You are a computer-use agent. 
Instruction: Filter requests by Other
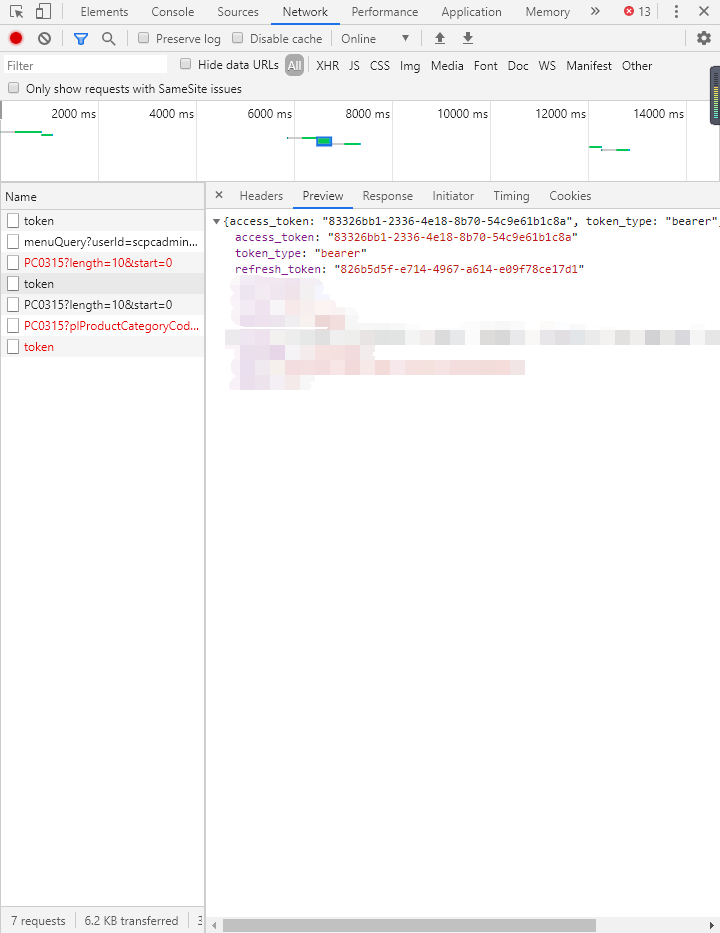[637, 65]
